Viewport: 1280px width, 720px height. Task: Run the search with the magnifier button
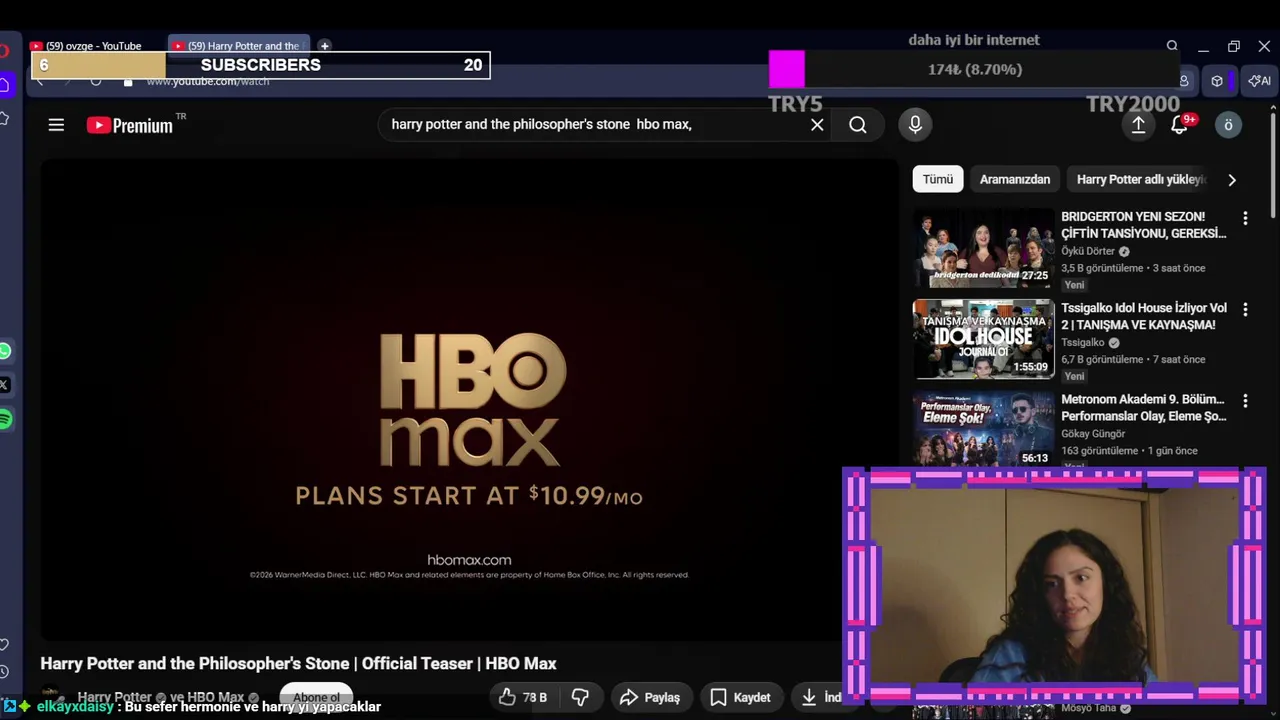[858, 125]
